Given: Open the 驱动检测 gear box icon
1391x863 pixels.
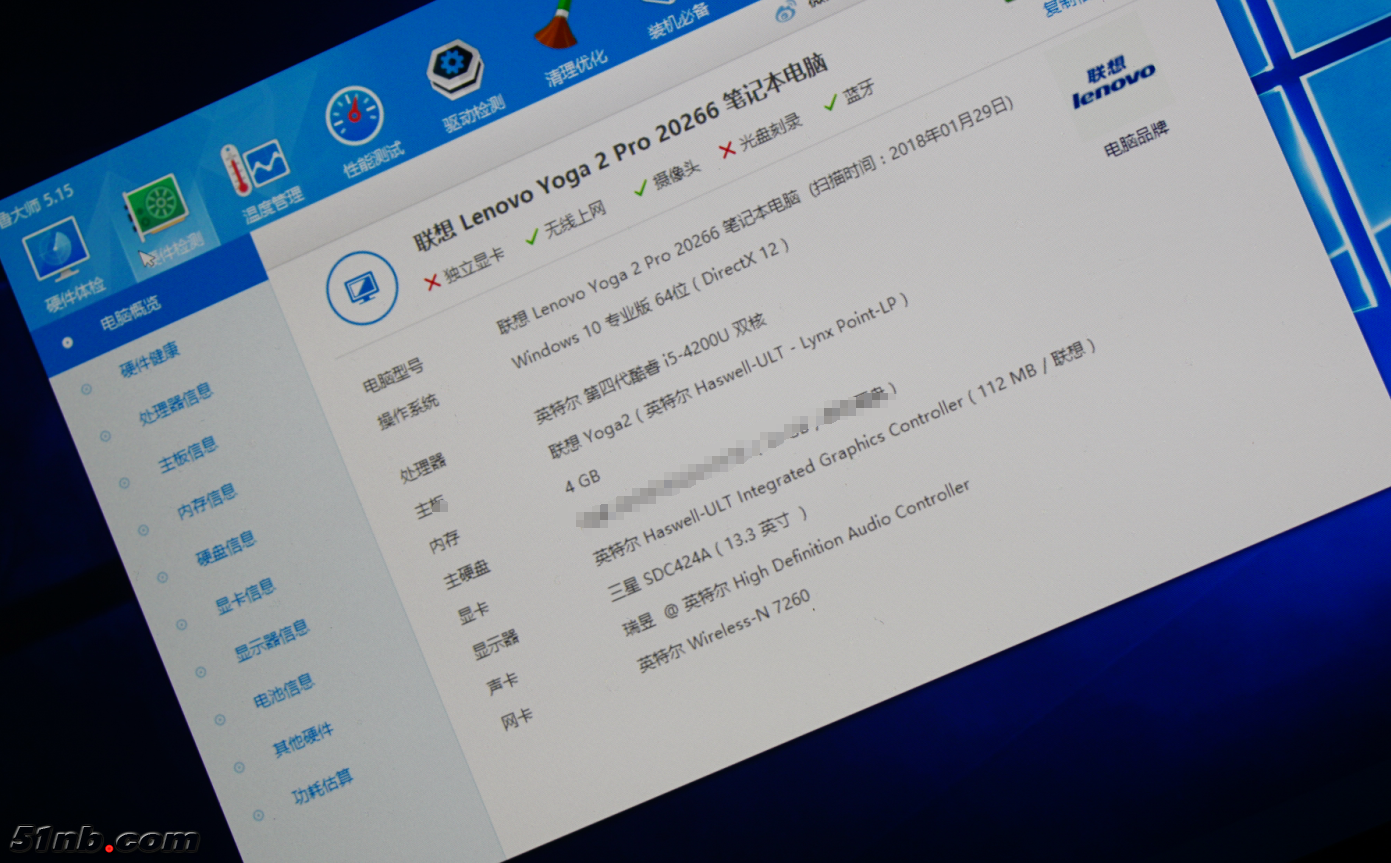Looking at the screenshot, I should click(x=455, y=69).
